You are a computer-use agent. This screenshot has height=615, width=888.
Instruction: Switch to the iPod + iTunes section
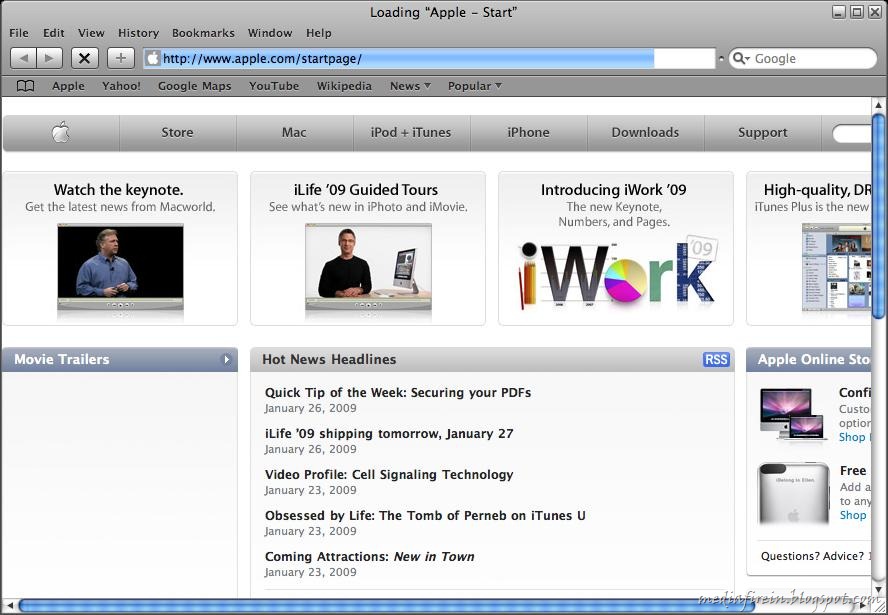click(x=411, y=132)
